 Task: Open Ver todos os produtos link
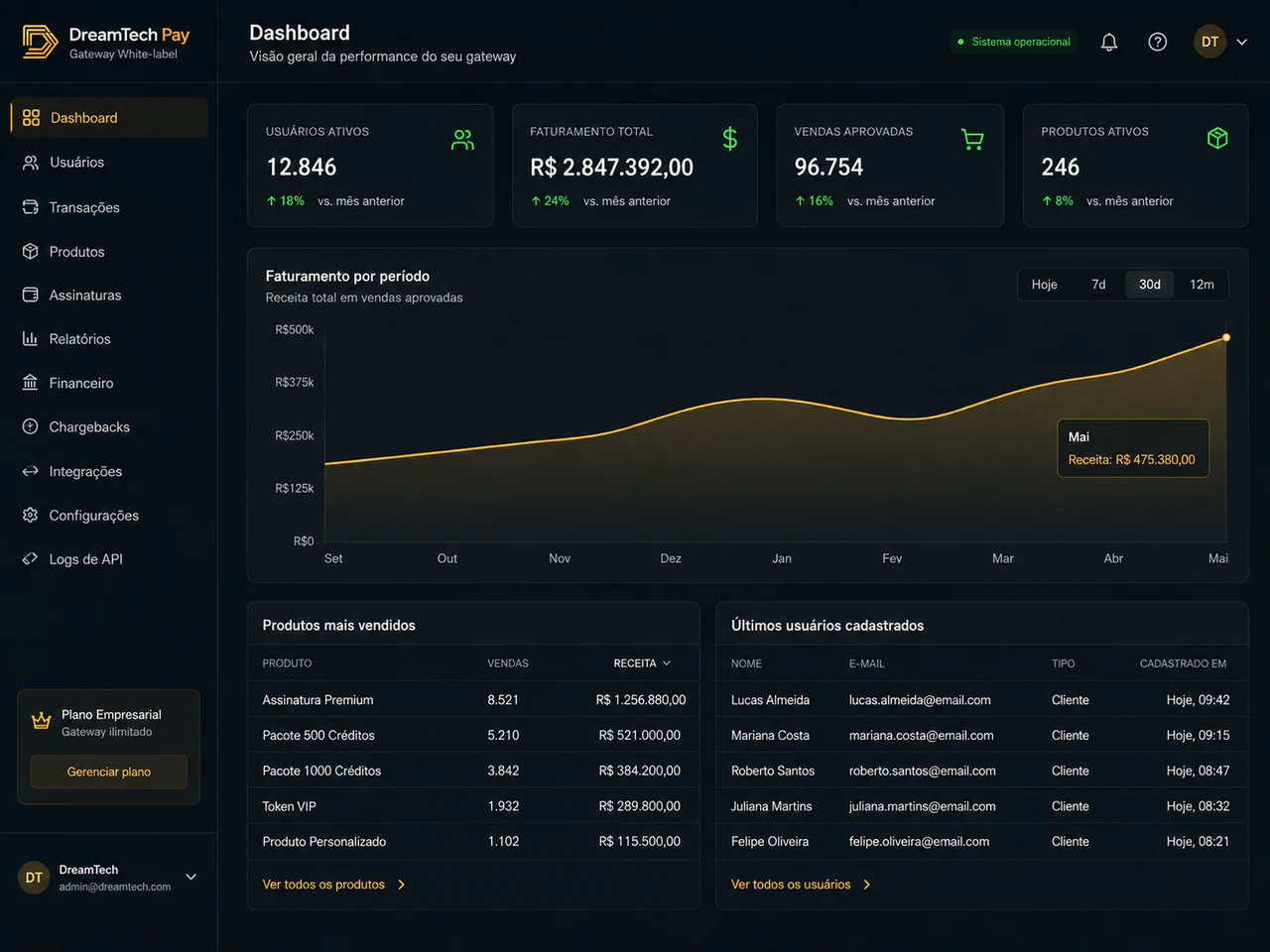pos(333,885)
